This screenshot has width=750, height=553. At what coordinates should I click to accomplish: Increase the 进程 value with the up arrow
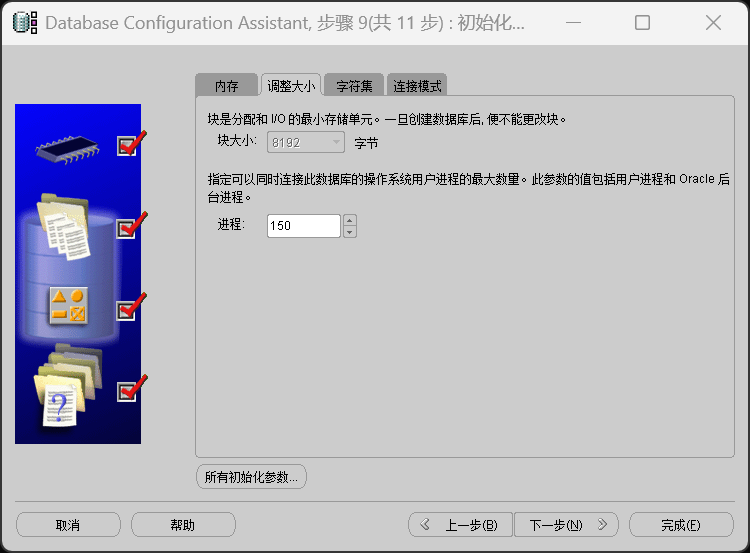click(350, 221)
